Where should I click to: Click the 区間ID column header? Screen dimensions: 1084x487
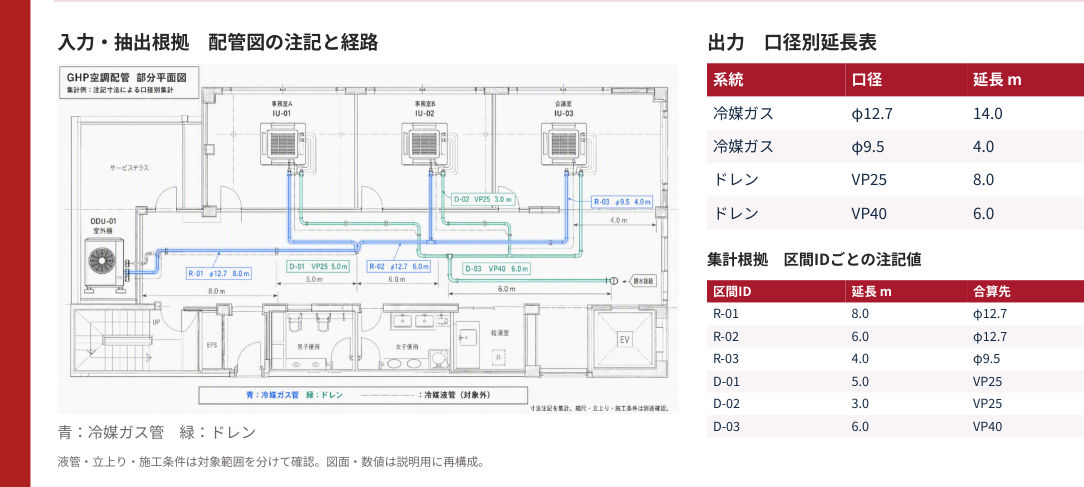(x=732, y=291)
